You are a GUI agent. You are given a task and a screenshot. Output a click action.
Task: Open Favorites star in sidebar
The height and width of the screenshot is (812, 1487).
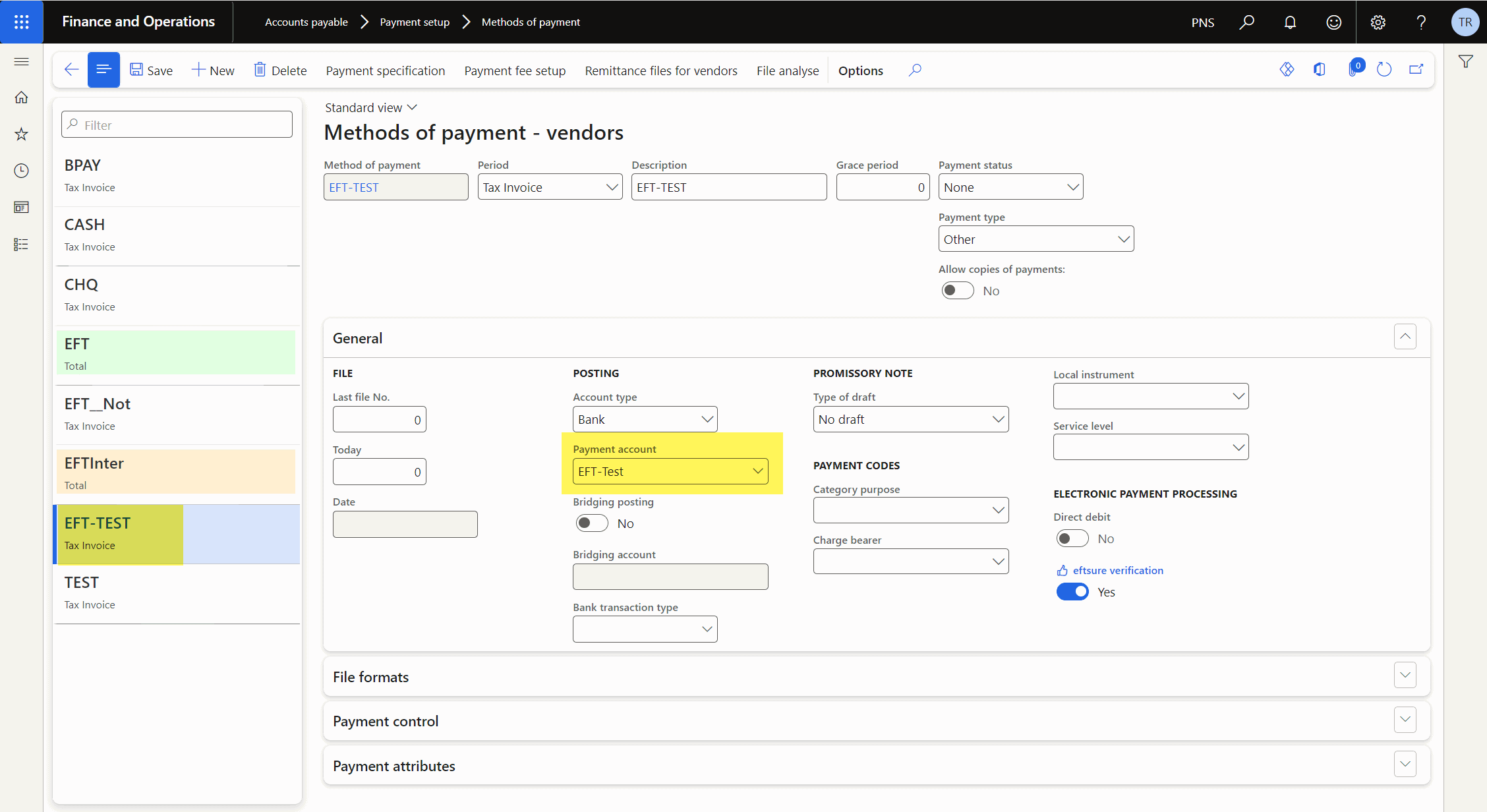(21, 134)
